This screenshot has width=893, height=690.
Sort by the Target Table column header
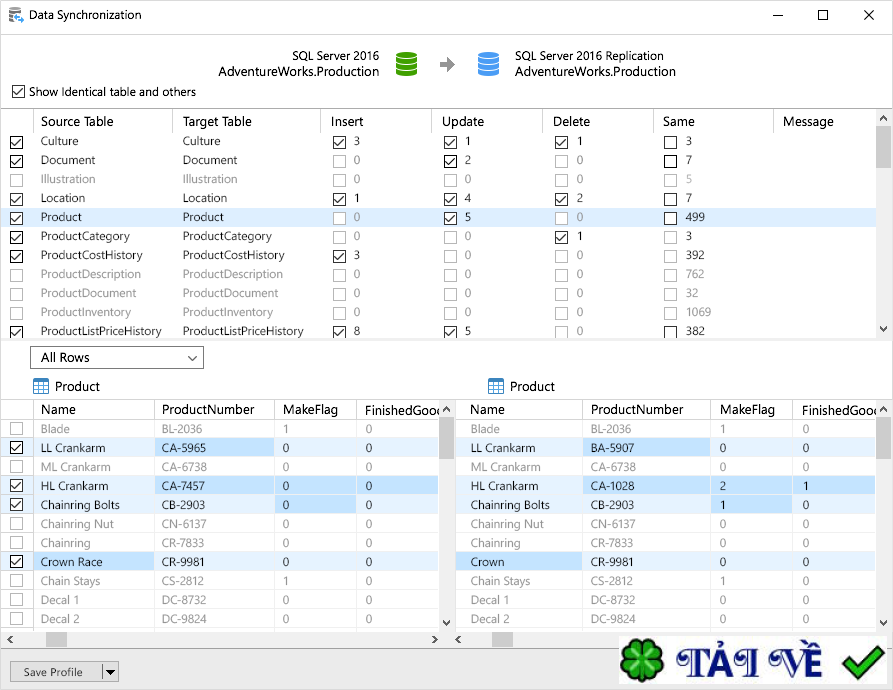(x=246, y=121)
